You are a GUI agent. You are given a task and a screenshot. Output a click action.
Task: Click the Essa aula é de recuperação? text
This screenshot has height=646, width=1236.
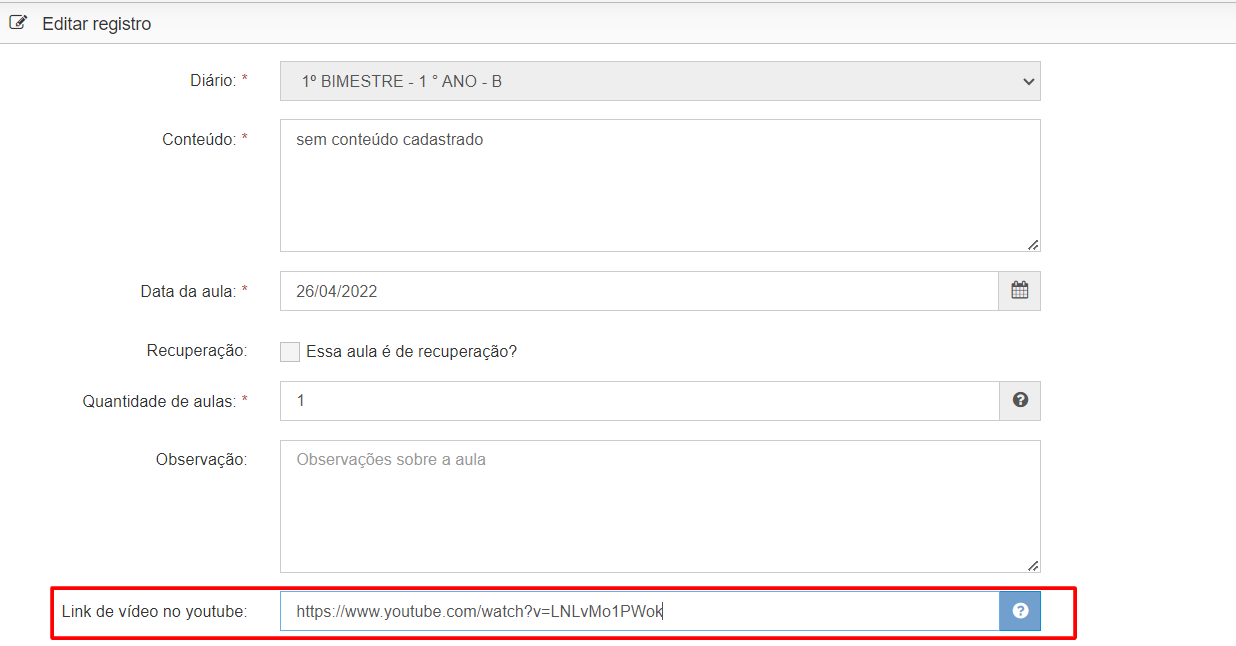[411, 352]
